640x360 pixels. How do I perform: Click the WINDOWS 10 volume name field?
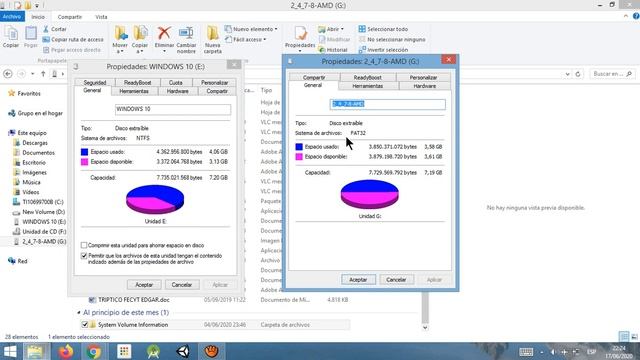[173, 109]
